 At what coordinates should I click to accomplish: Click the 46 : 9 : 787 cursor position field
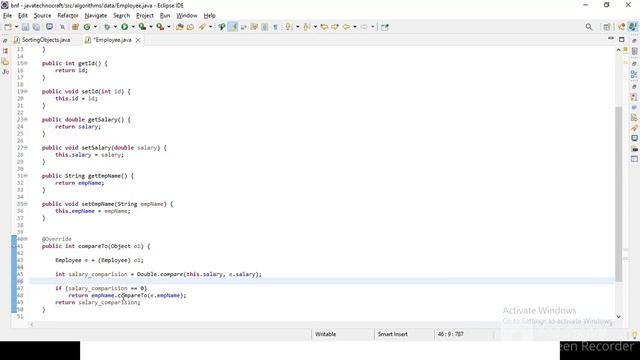[x=451, y=334]
